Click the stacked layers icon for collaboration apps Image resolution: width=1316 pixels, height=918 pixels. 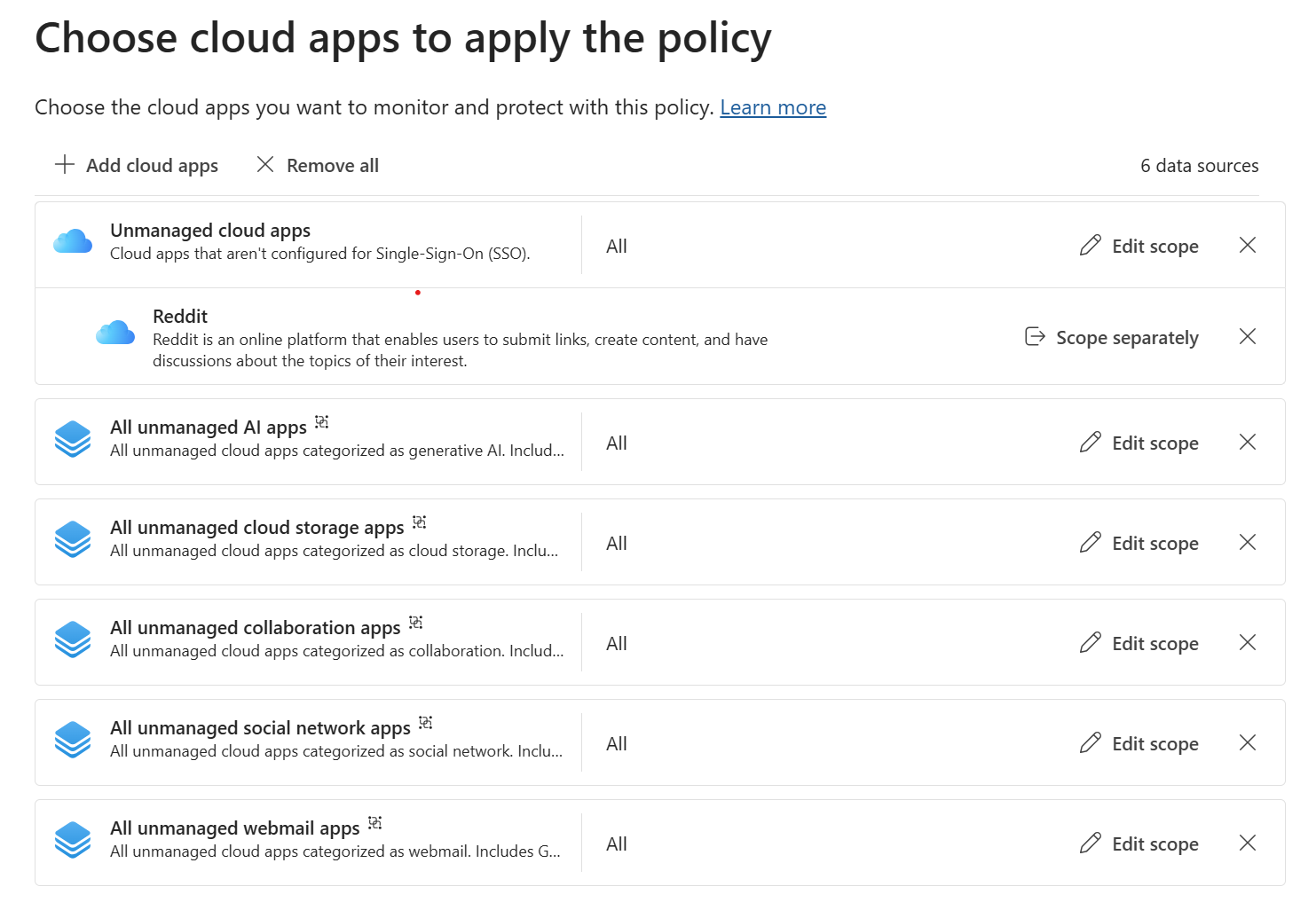click(x=72, y=639)
